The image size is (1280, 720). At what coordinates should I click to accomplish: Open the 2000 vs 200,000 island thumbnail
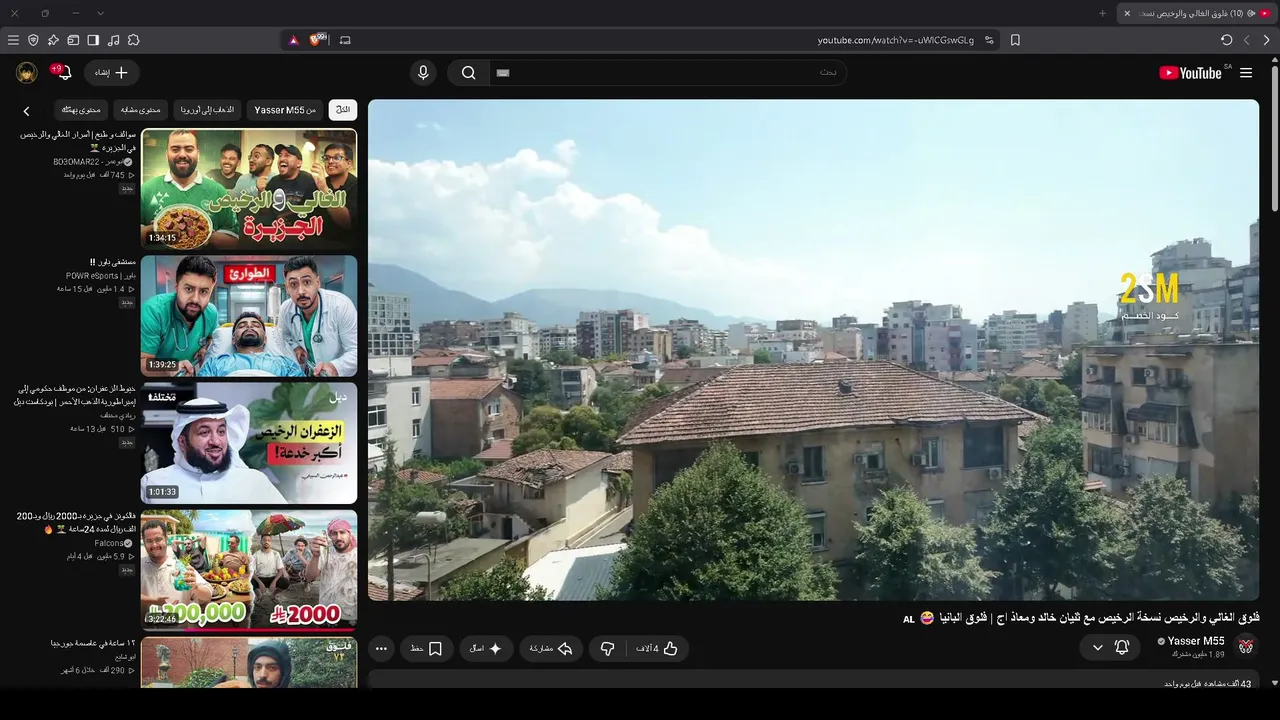coord(249,570)
